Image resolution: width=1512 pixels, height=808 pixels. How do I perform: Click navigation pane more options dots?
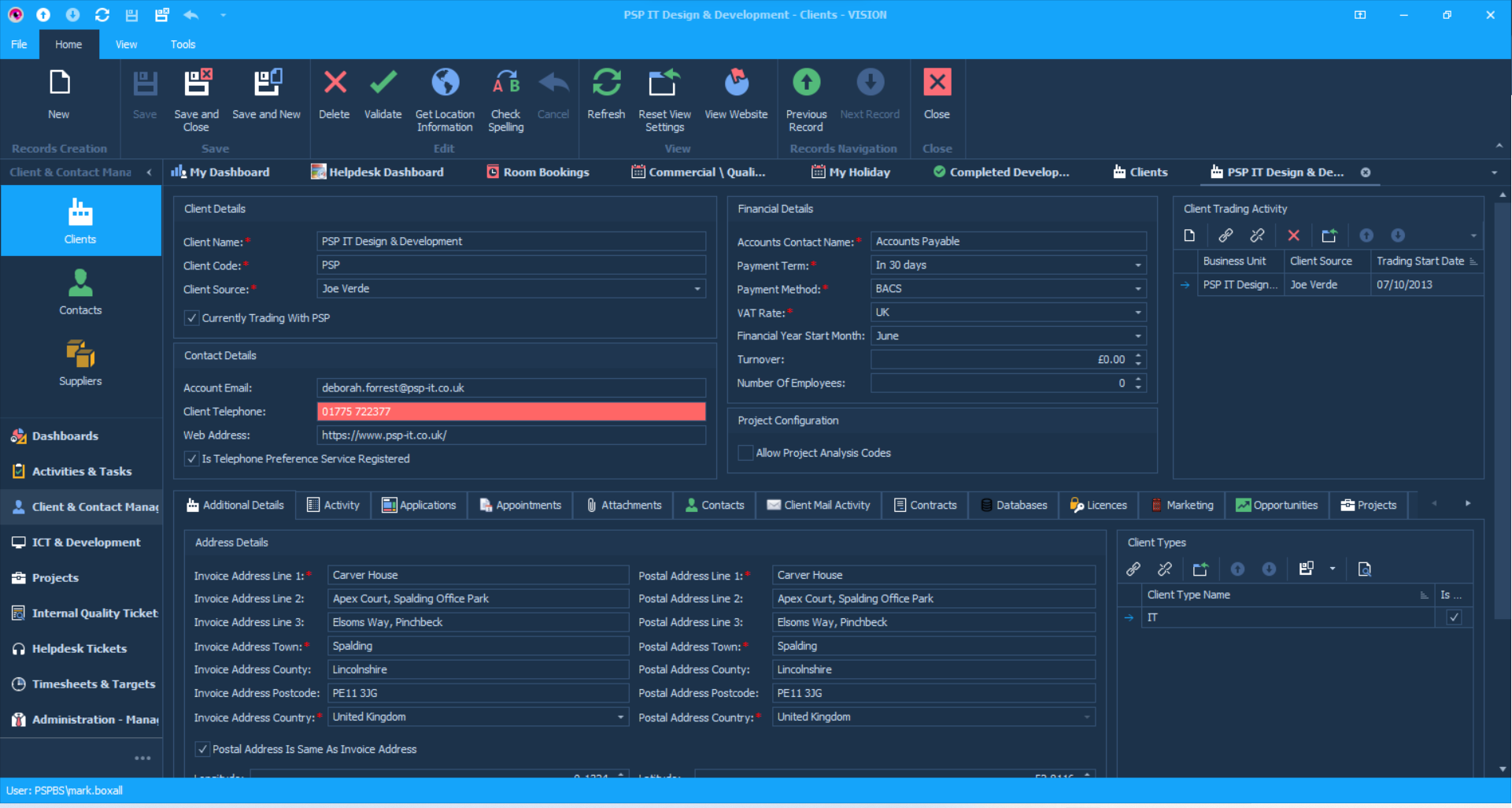(142, 758)
